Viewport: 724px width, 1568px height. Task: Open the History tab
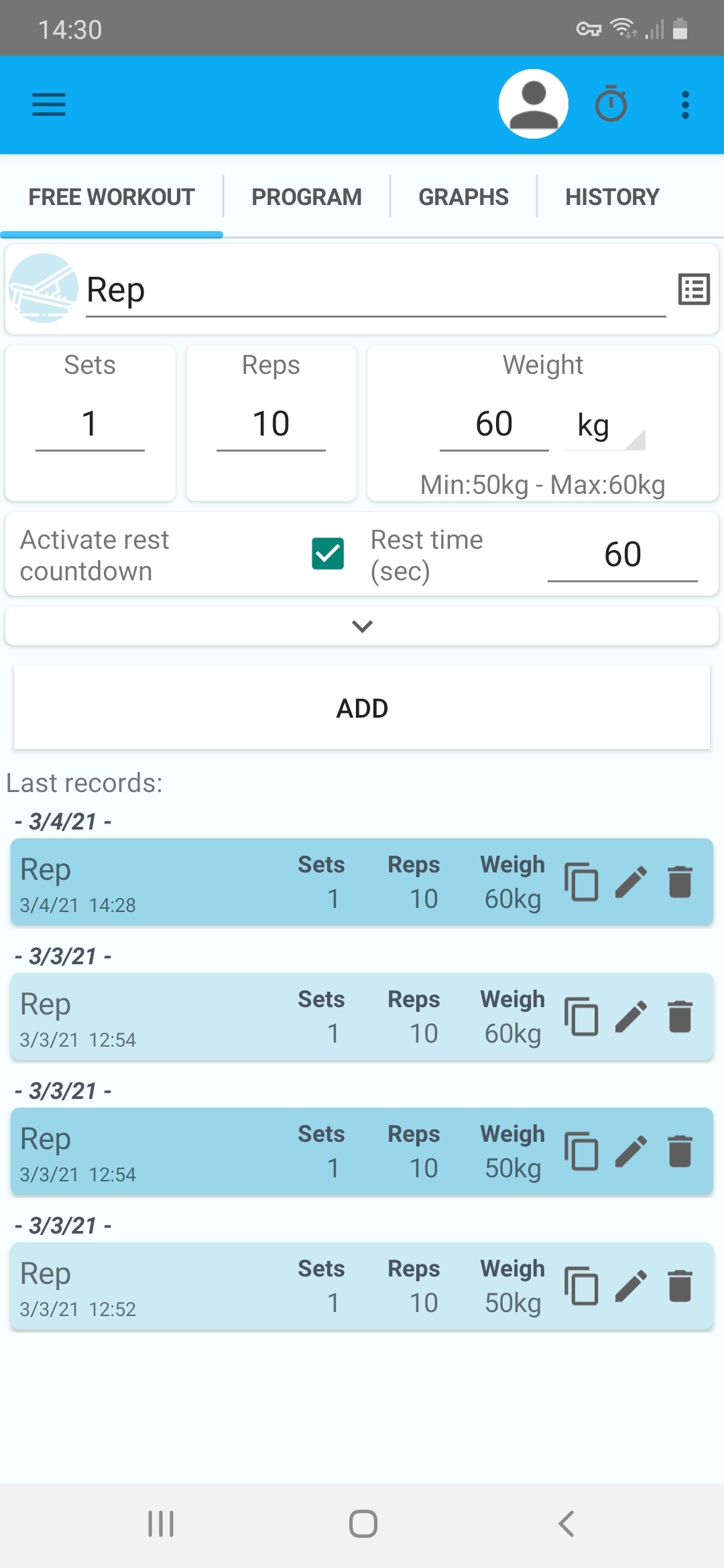tap(612, 197)
